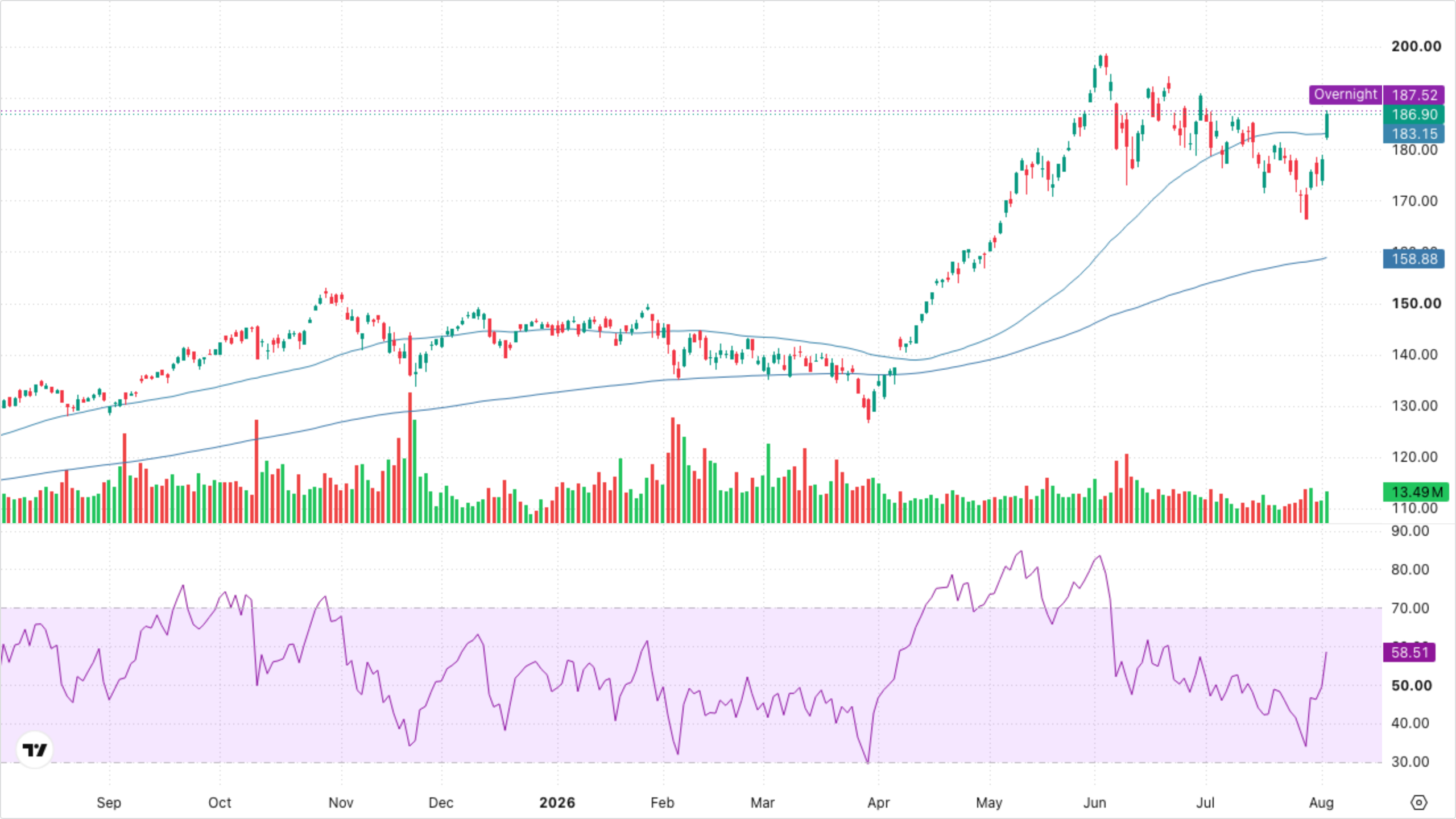Click the green 13.49M volume tag
The height and width of the screenshot is (819, 1456).
[1416, 492]
